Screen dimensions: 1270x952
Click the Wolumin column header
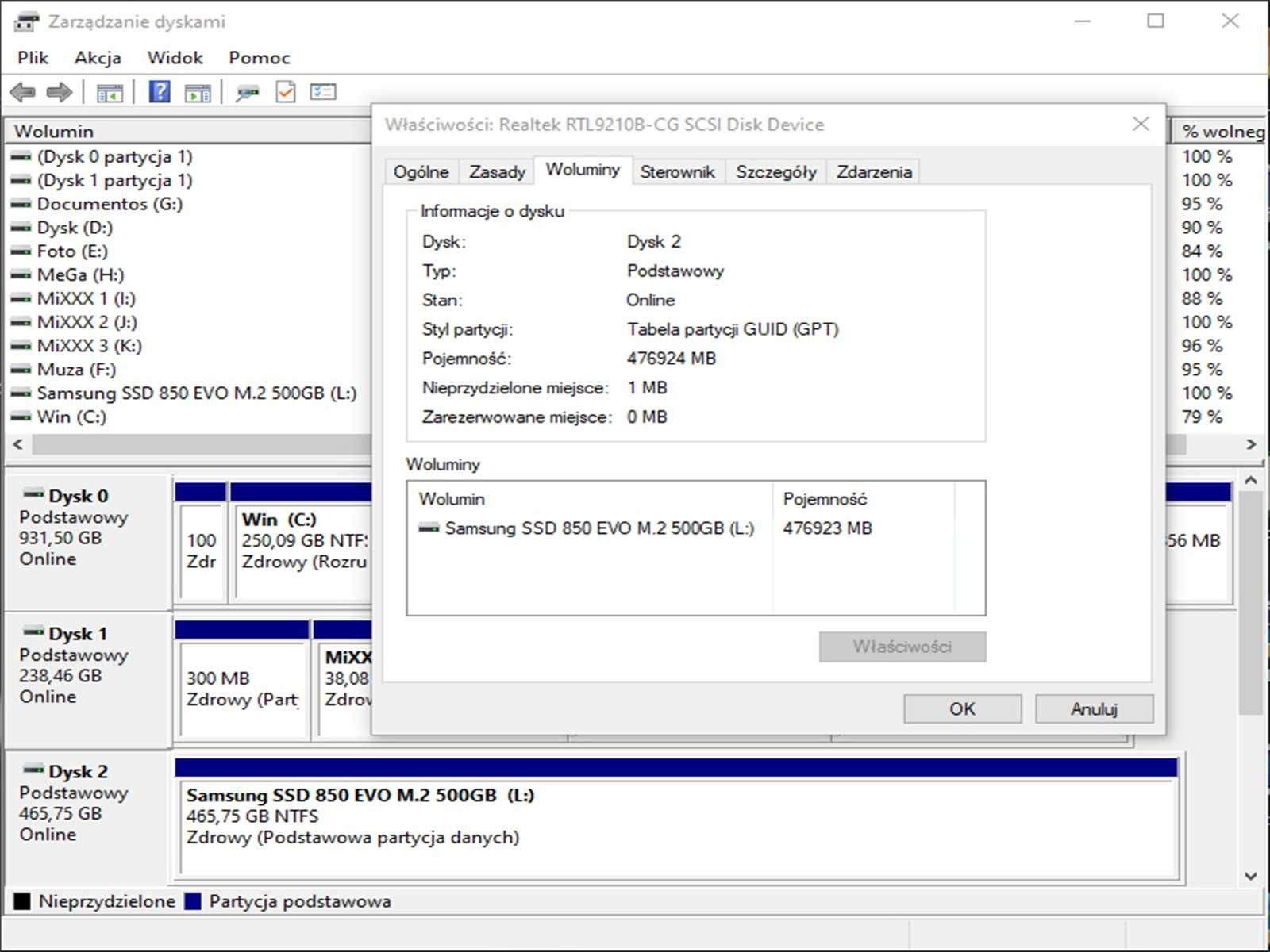pyautogui.click(x=189, y=131)
